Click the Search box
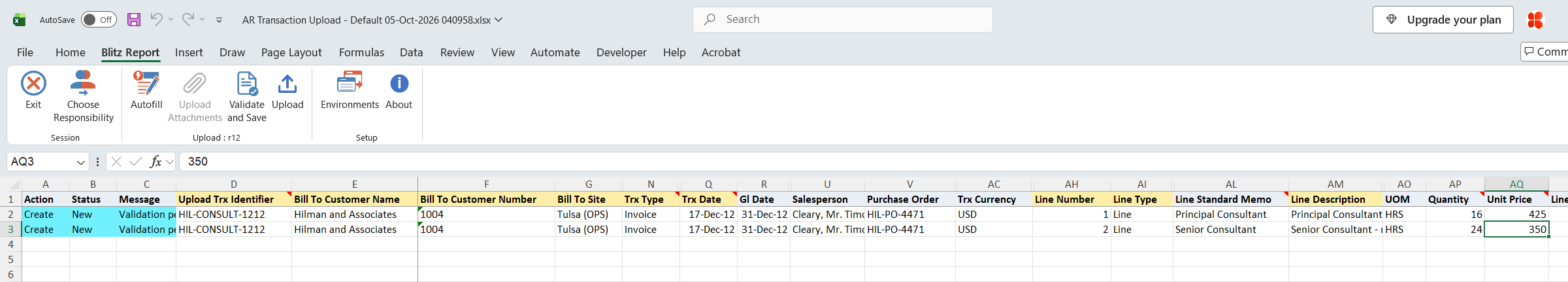The height and width of the screenshot is (282, 1568). (843, 20)
